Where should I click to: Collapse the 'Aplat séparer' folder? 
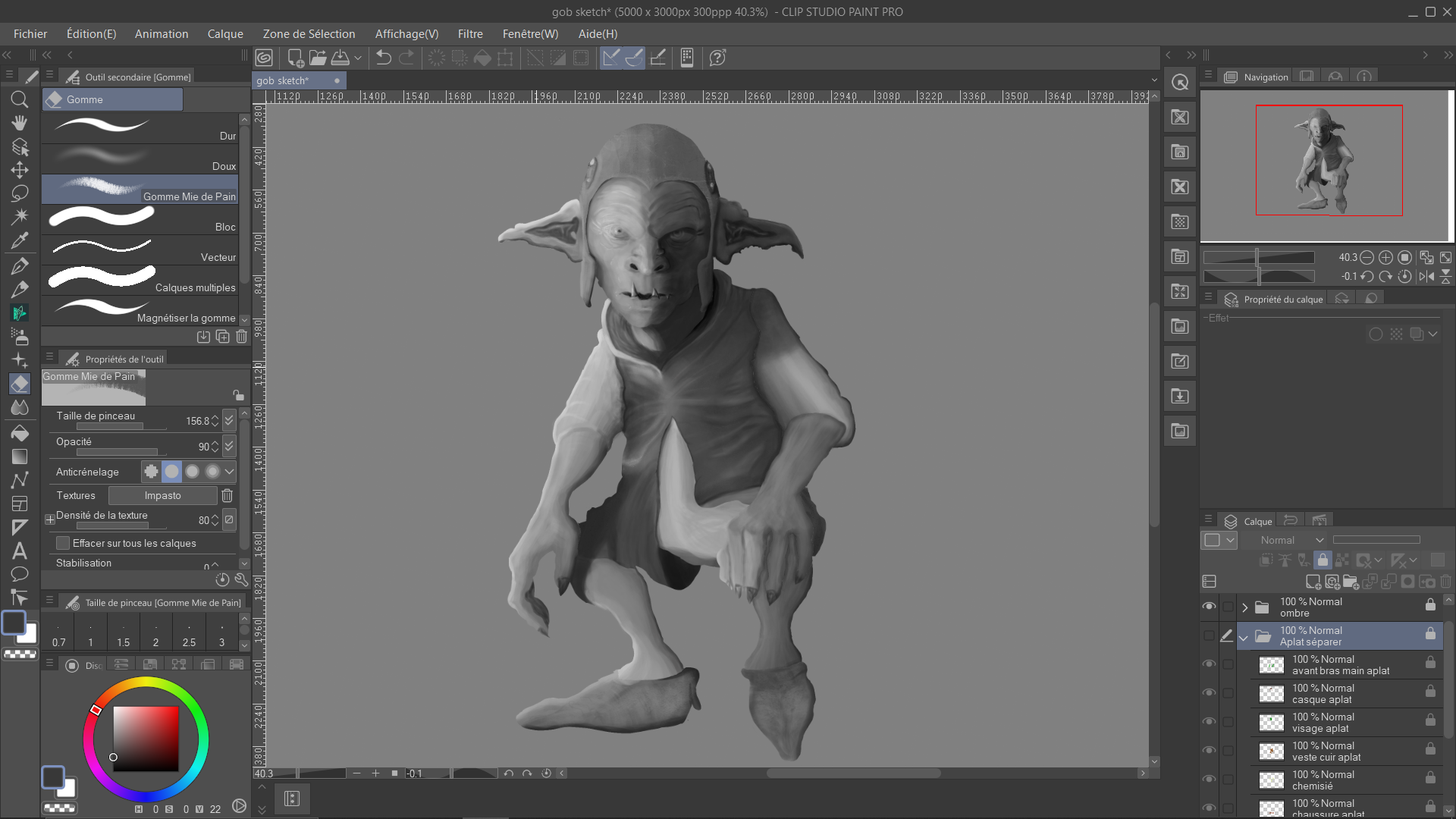(1244, 638)
